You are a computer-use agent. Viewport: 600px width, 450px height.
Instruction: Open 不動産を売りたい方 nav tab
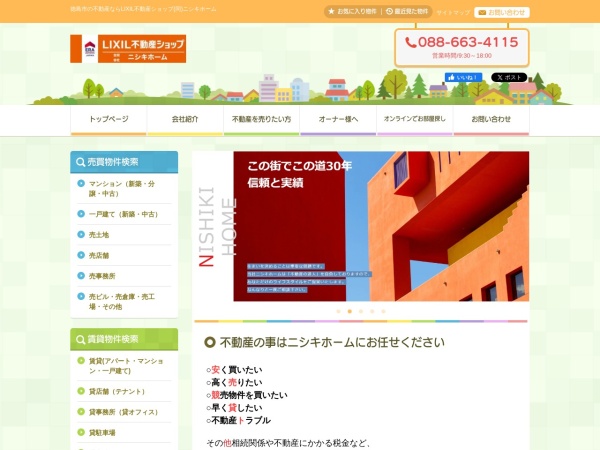coord(262,120)
